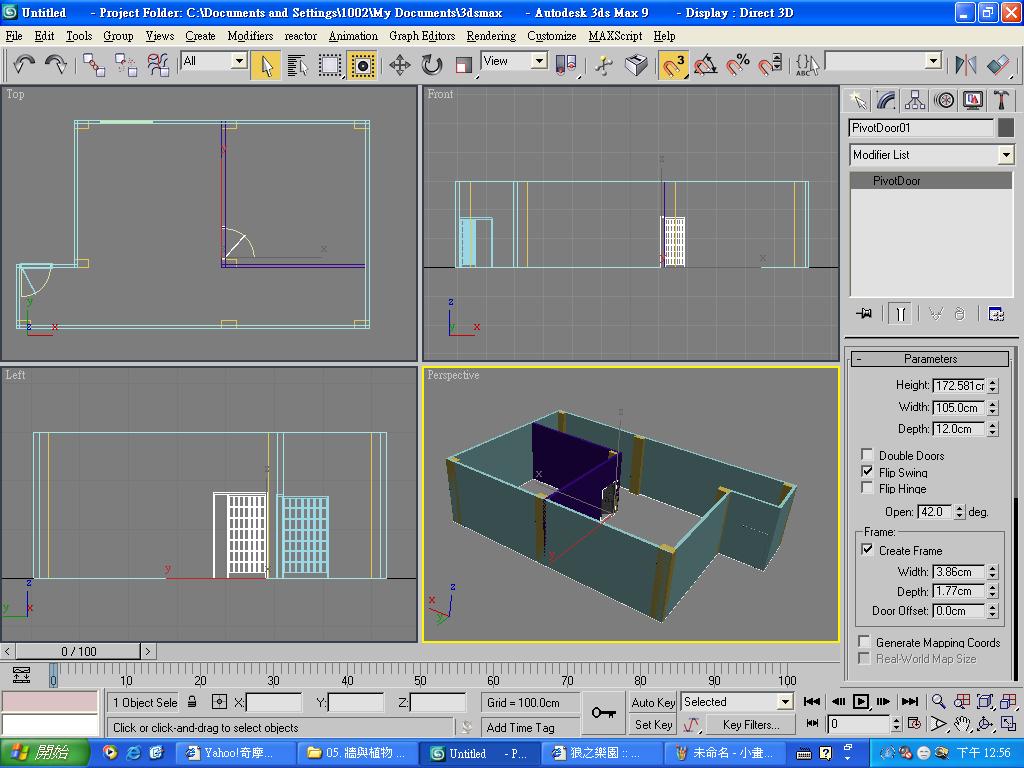Switch to the Utilities hammer panel
Image resolution: width=1024 pixels, height=768 pixels.
(x=1001, y=100)
